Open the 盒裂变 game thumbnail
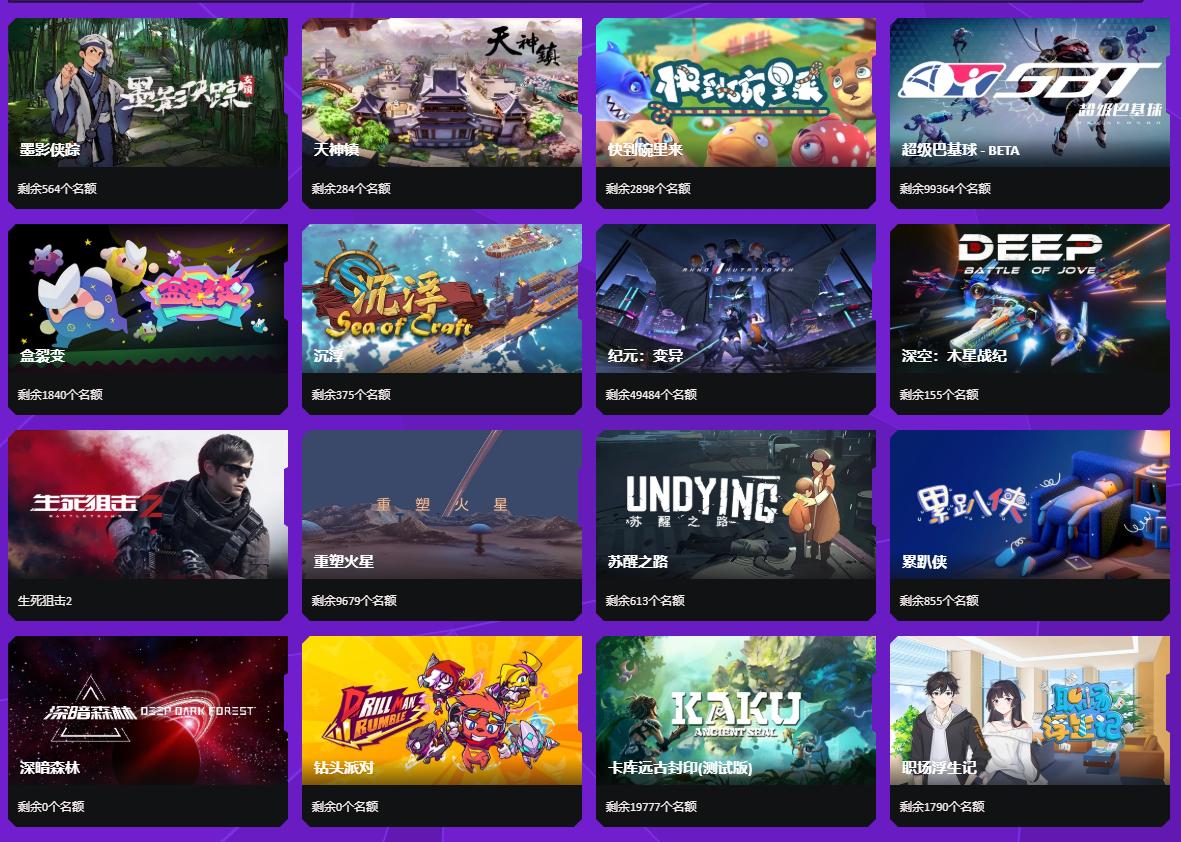 (x=148, y=298)
